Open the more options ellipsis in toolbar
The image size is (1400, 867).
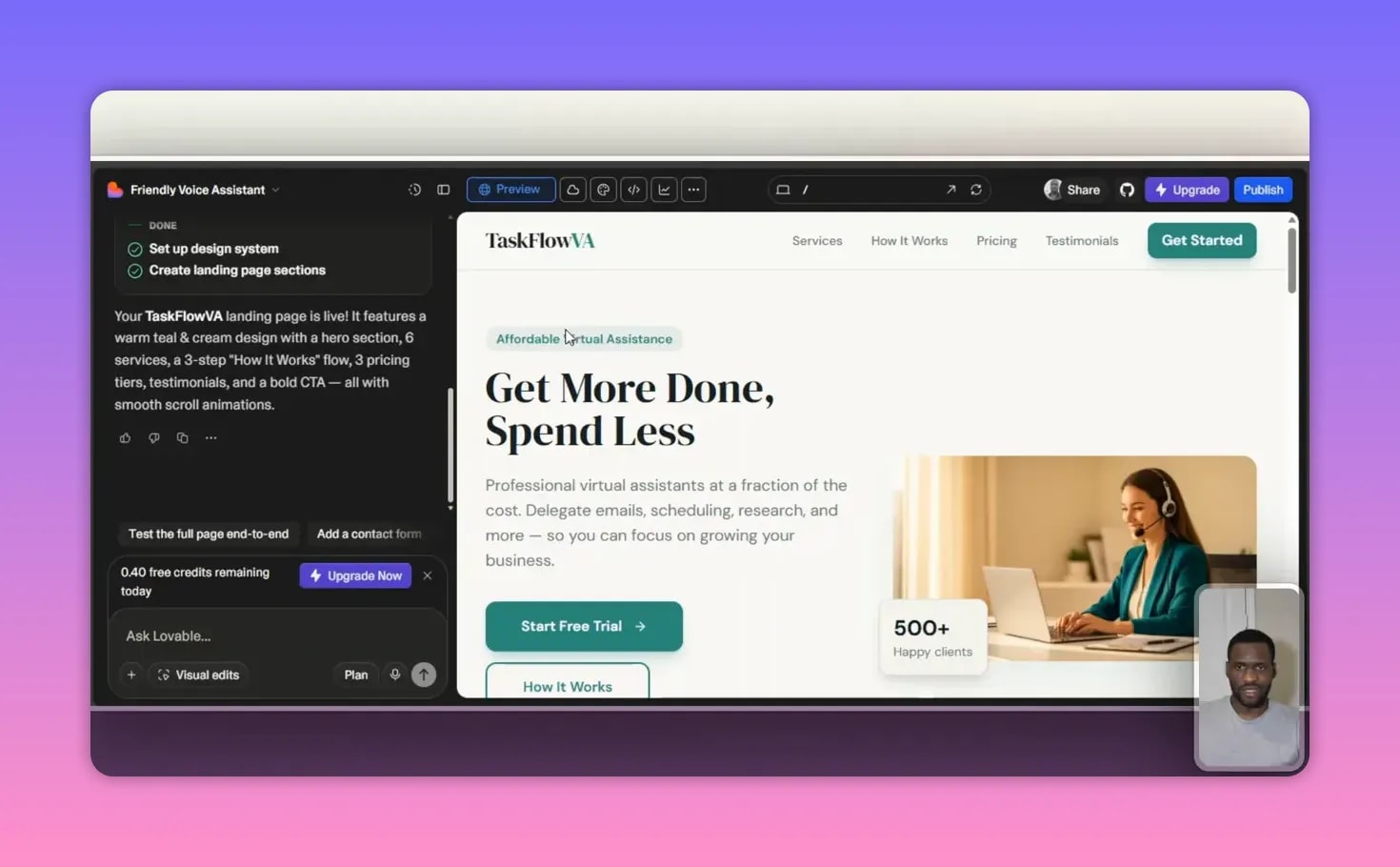[693, 190]
